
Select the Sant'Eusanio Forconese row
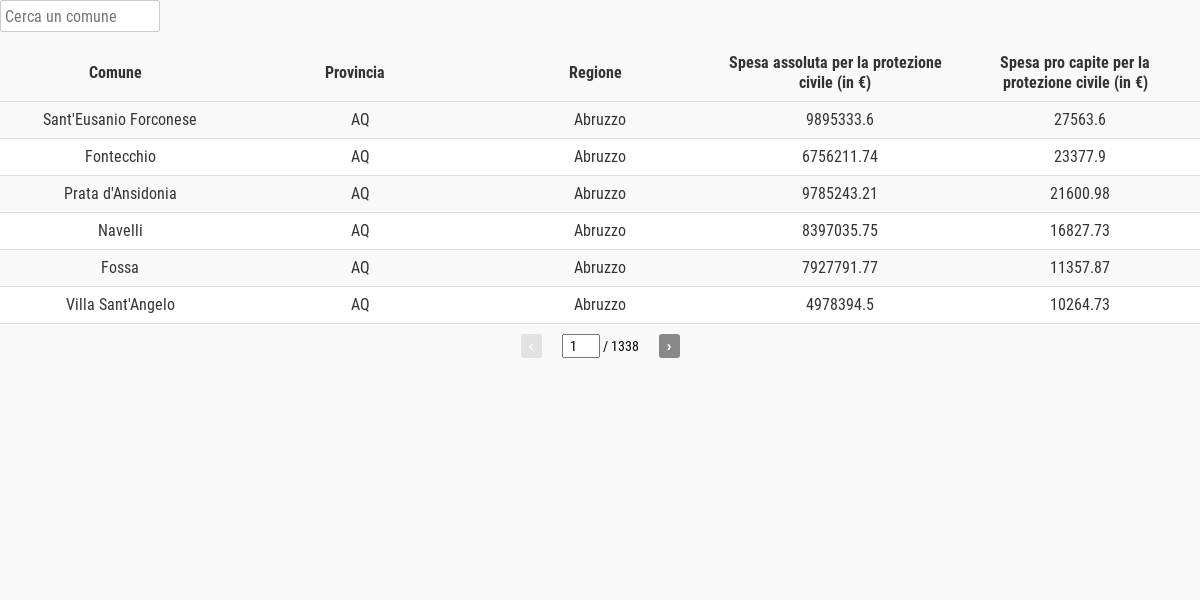pyautogui.click(x=600, y=120)
